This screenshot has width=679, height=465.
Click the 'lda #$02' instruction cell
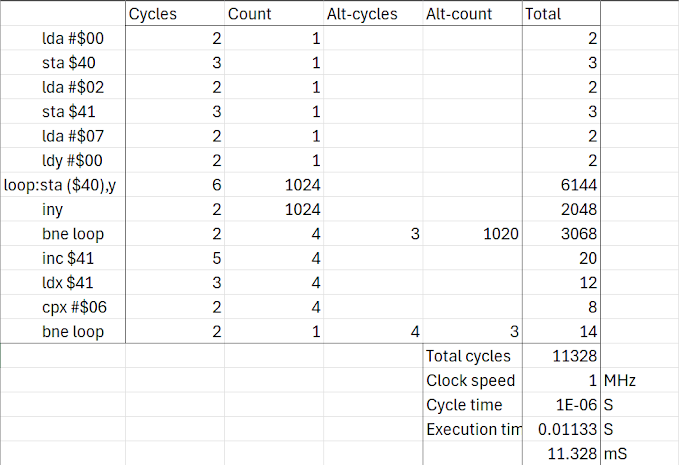(x=63, y=87)
